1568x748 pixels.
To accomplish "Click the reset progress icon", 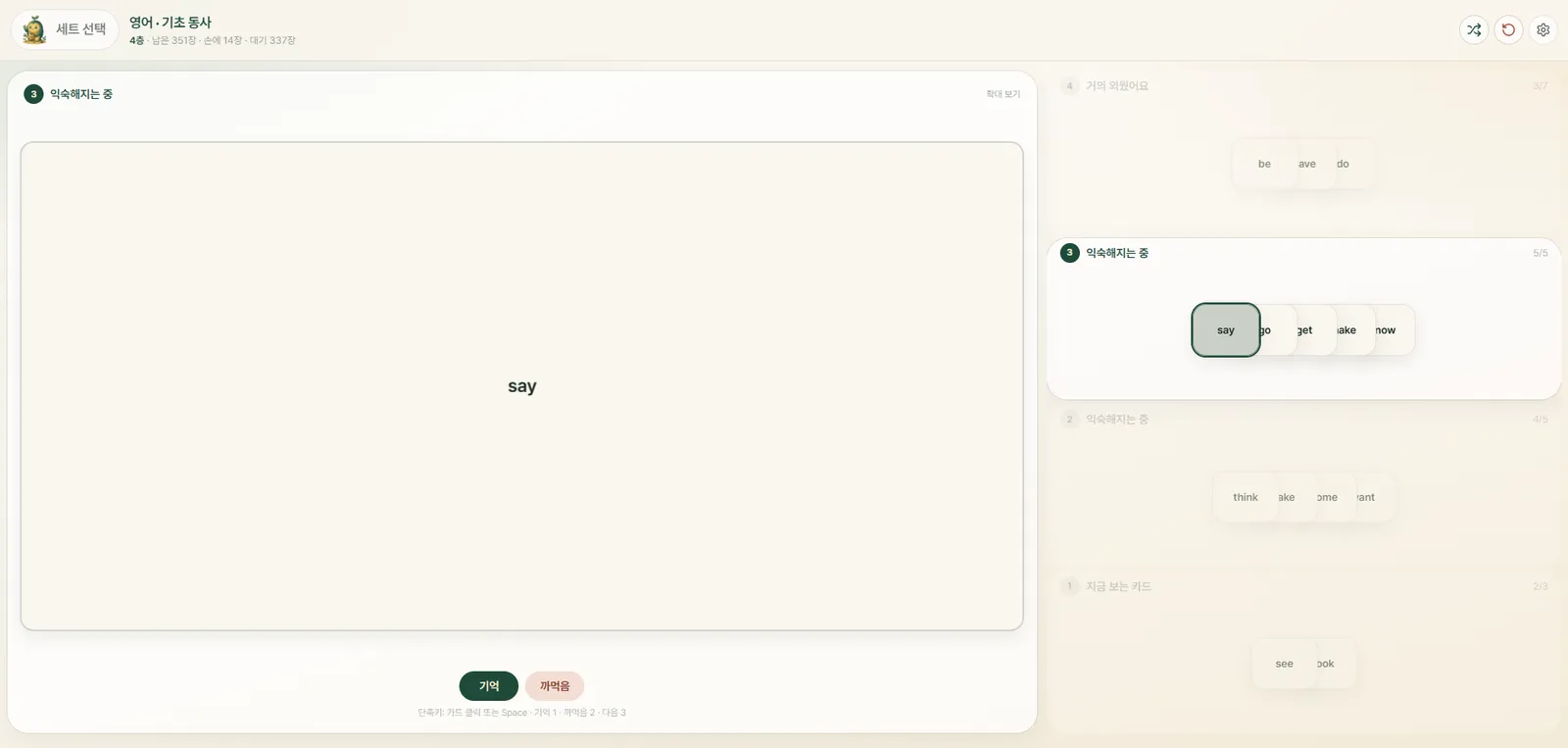I will 1508,29.
